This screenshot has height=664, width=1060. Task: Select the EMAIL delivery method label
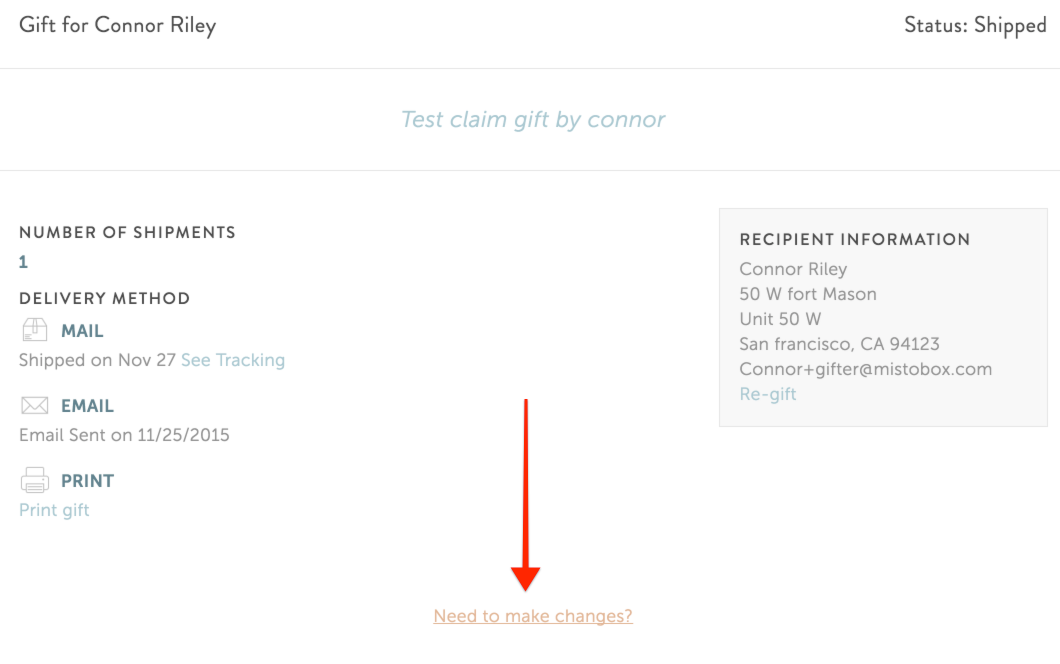pos(87,406)
